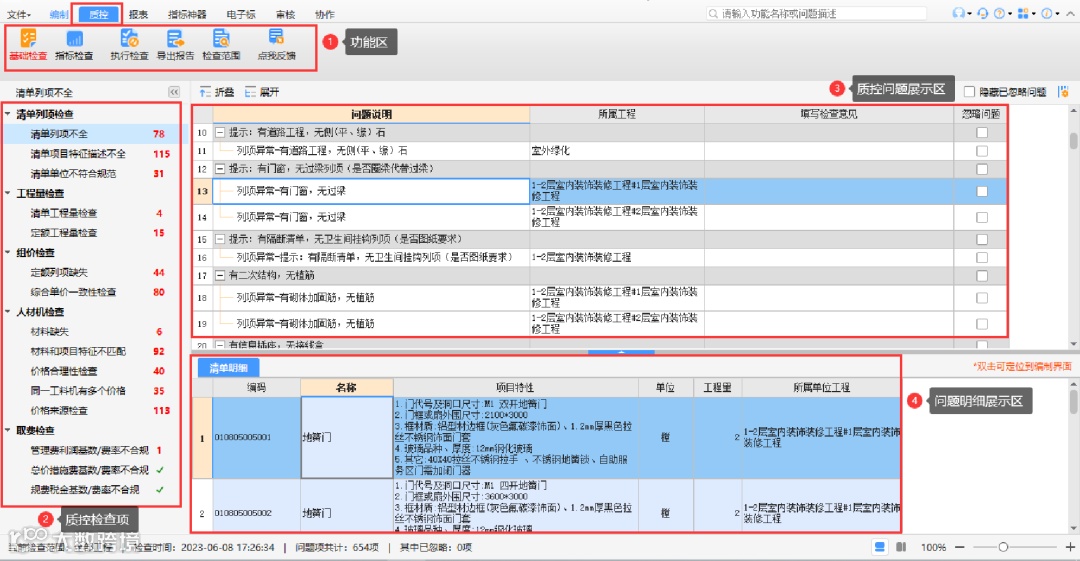
Task: Select the 质控 tab
Action: tap(98, 14)
